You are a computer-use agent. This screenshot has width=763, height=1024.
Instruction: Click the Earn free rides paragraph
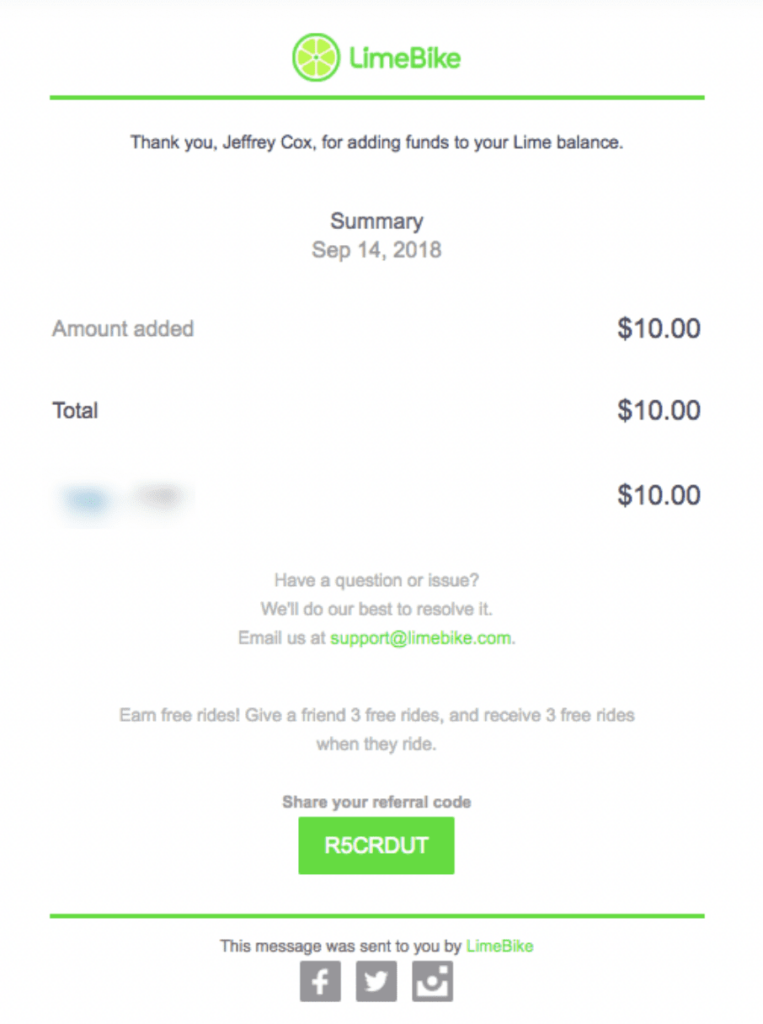377,729
